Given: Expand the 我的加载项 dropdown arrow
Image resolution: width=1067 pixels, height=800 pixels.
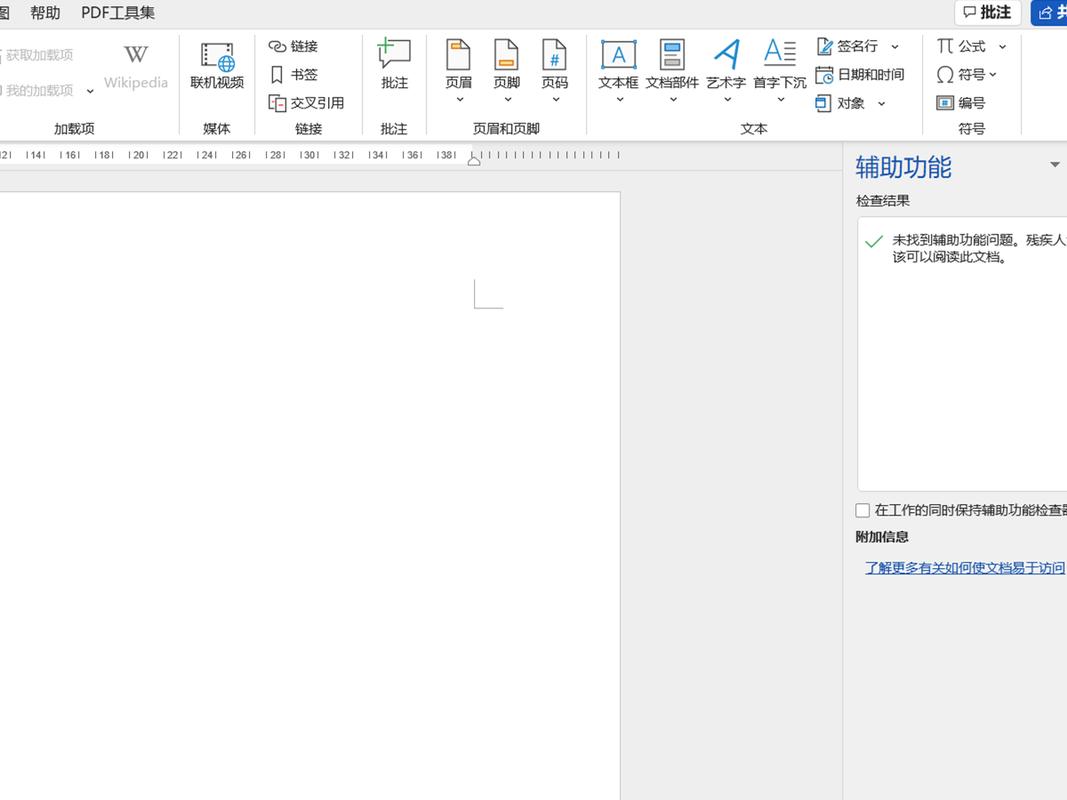Looking at the screenshot, I should point(90,91).
